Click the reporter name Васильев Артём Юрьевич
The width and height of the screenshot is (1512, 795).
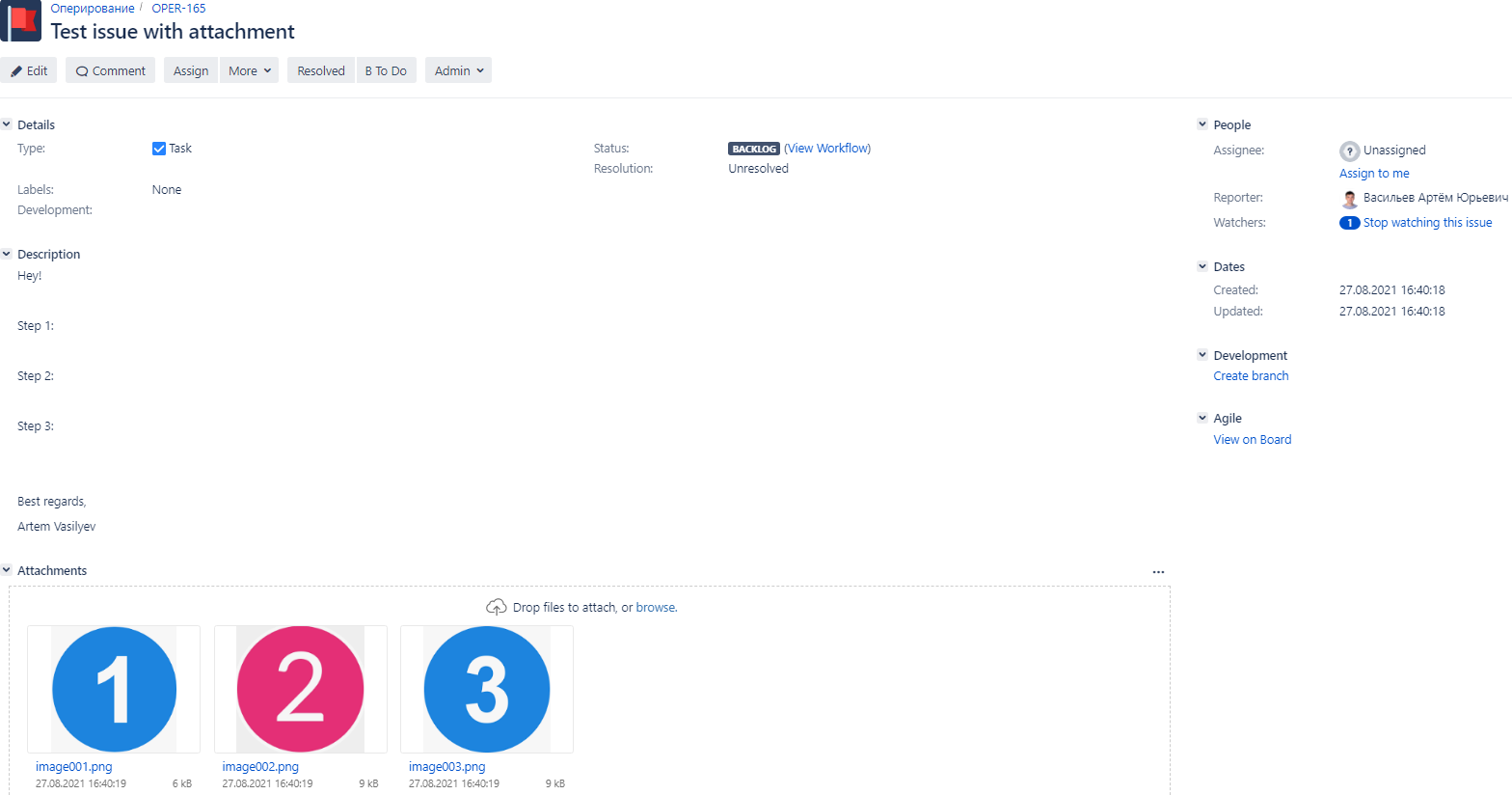coord(1436,198)
